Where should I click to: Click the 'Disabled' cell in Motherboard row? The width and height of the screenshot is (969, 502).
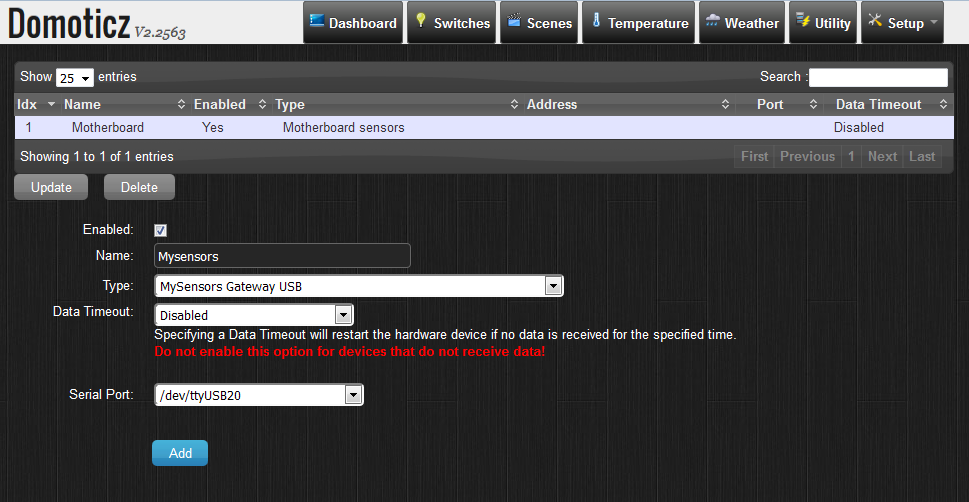pos(858,128)
